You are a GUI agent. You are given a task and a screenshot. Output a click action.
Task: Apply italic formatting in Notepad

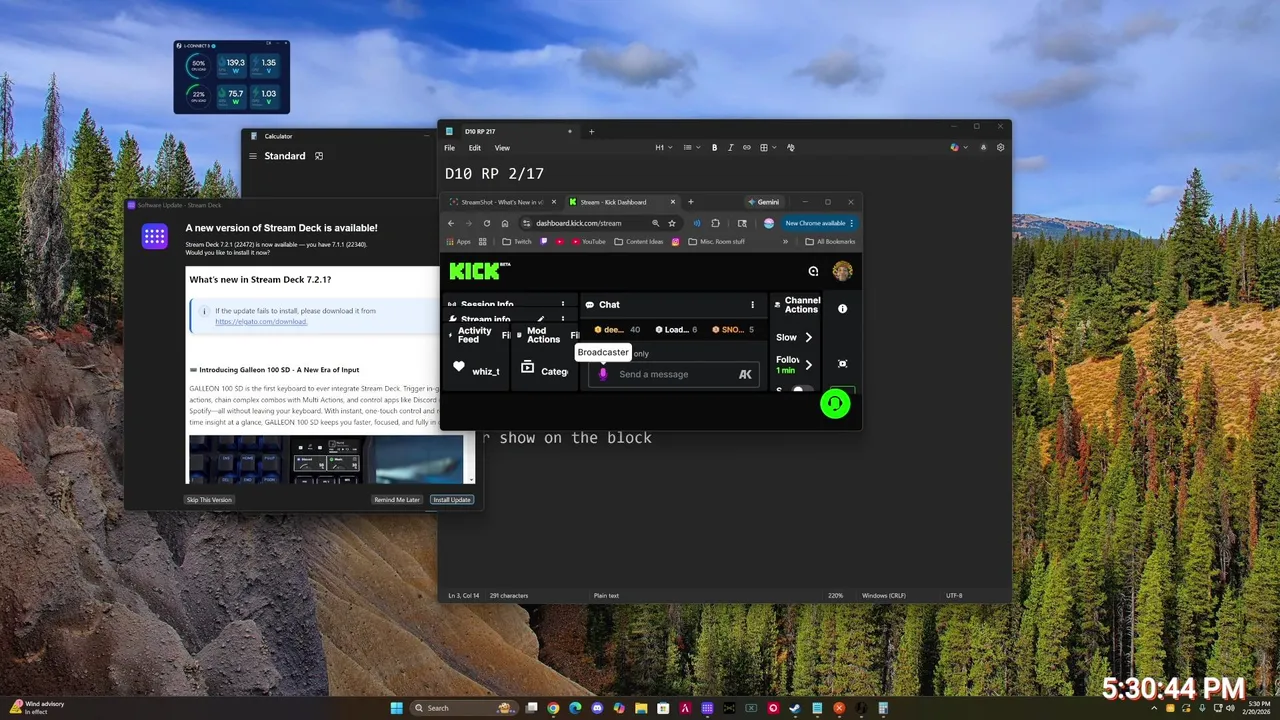[x=730, y=147]
